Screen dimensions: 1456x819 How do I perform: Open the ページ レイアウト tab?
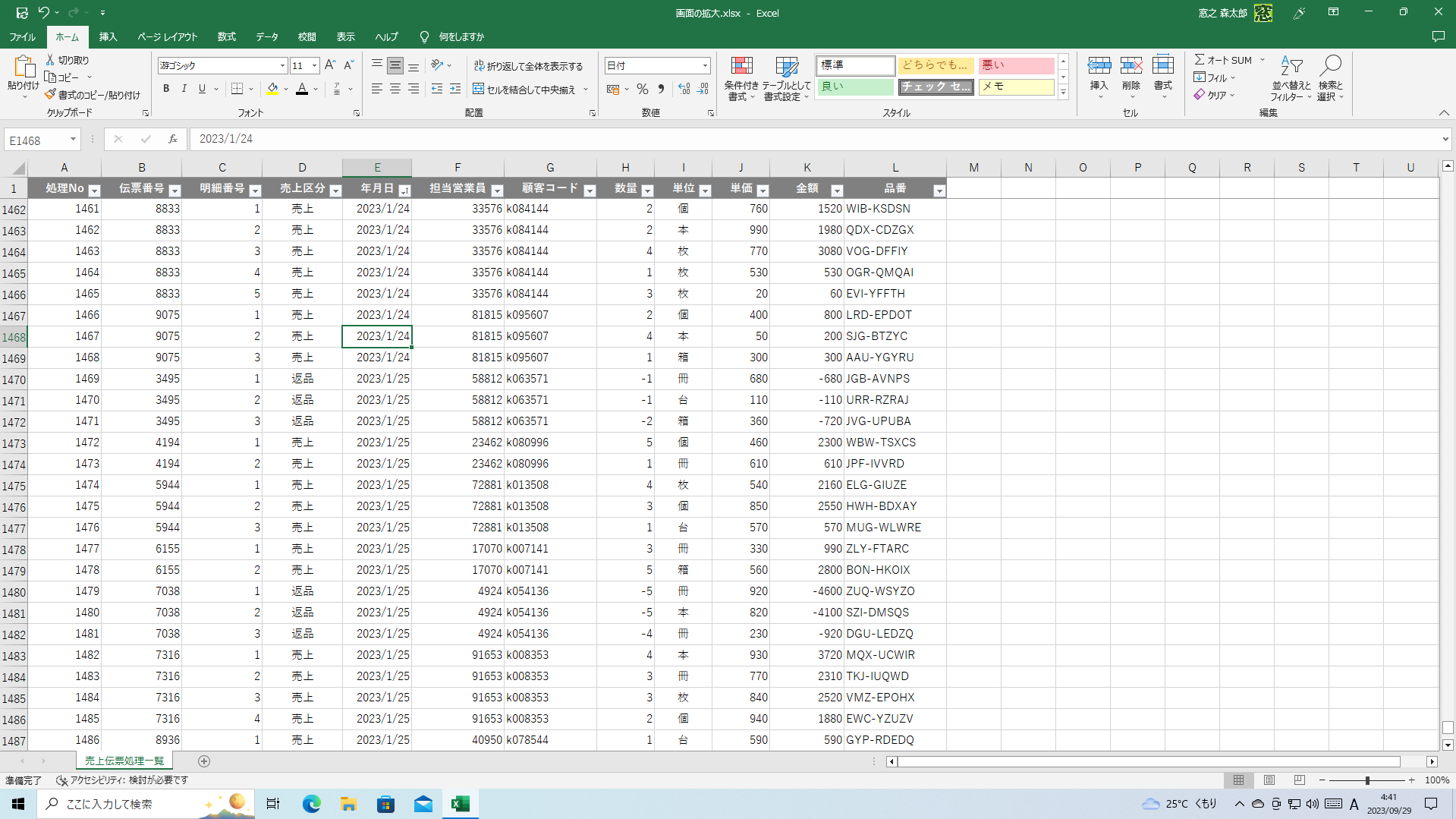coord(167,36)
